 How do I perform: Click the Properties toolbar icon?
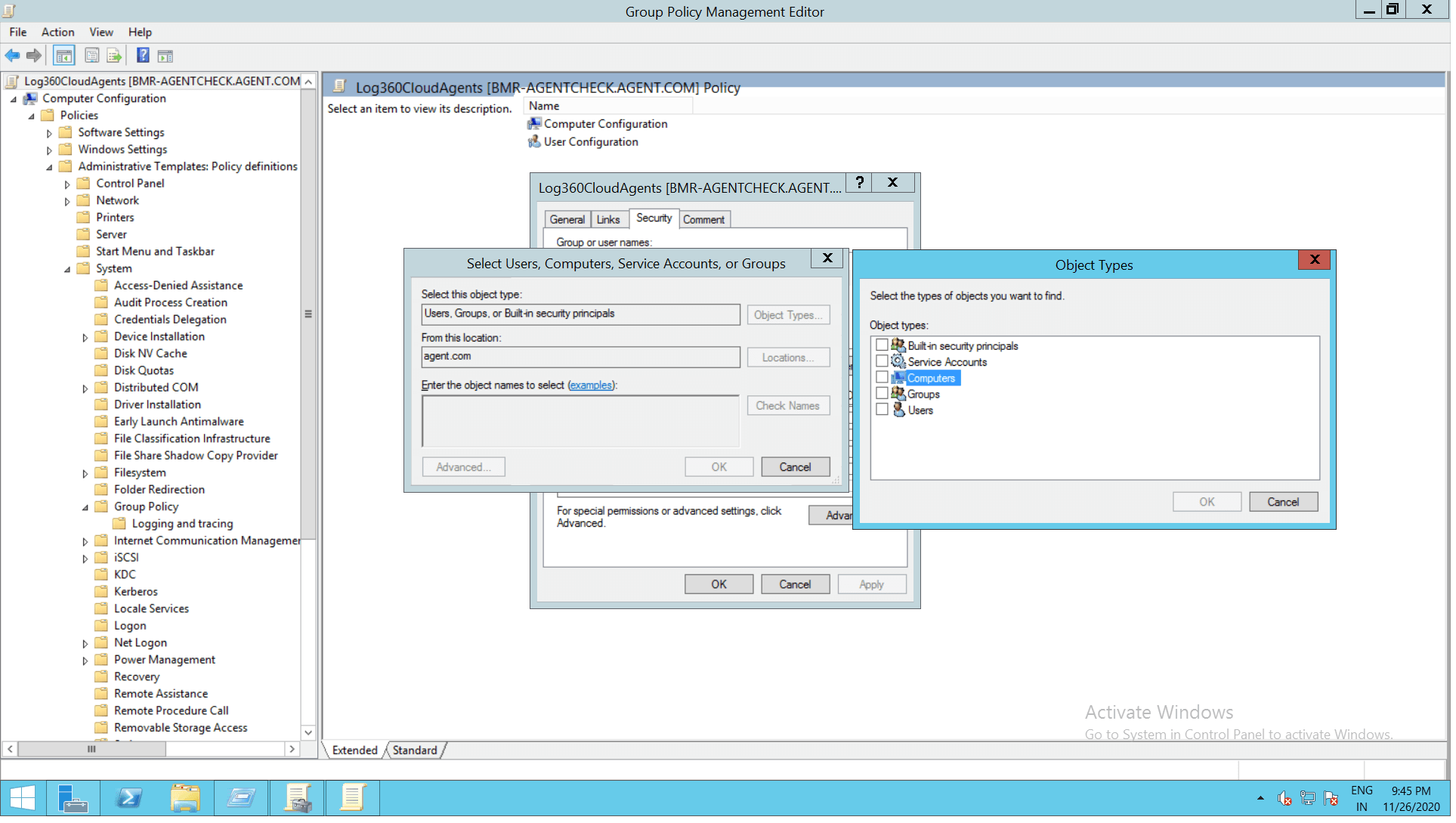click(x=92, y=56)
